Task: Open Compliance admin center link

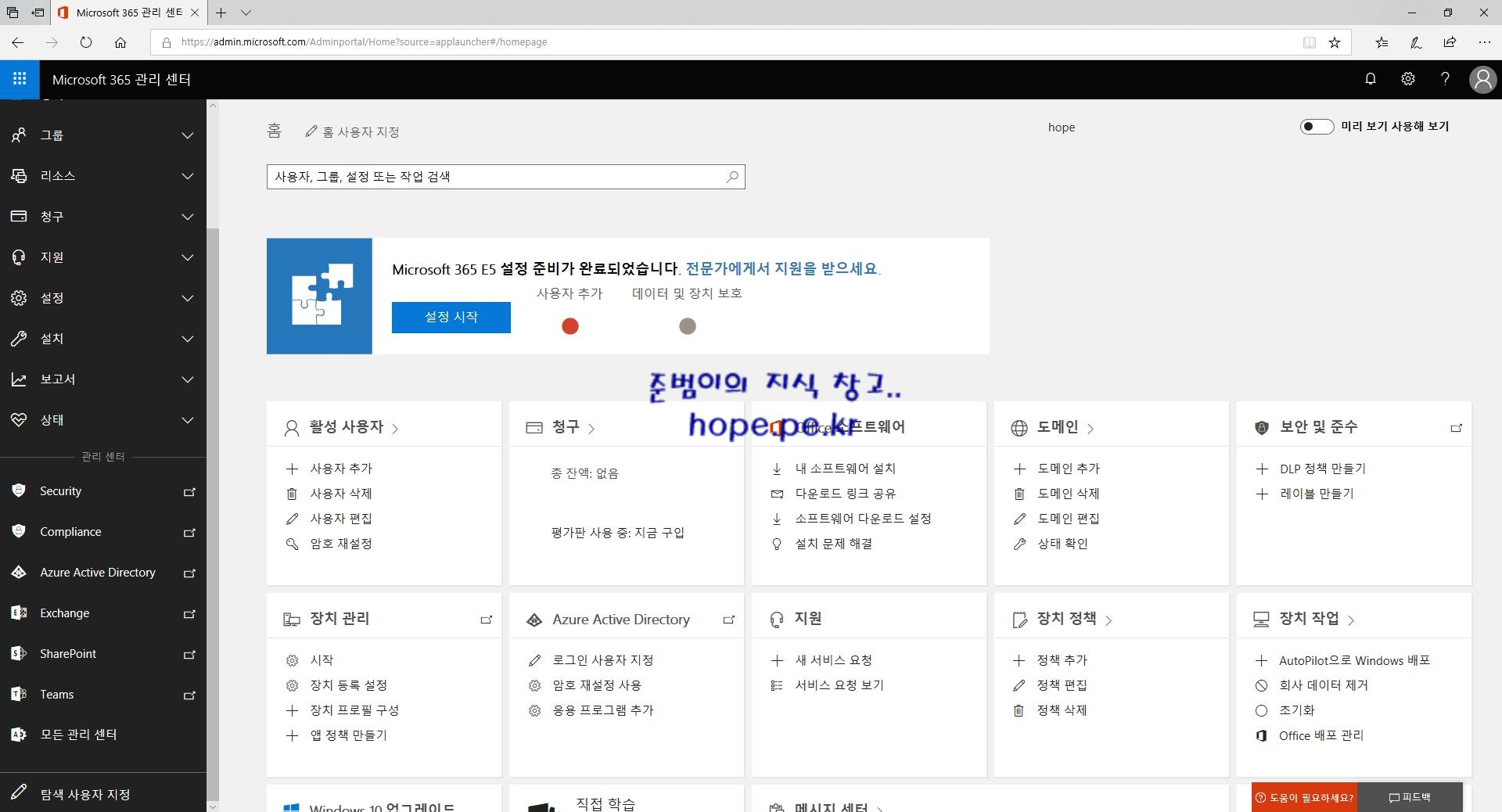Action: 103,532
